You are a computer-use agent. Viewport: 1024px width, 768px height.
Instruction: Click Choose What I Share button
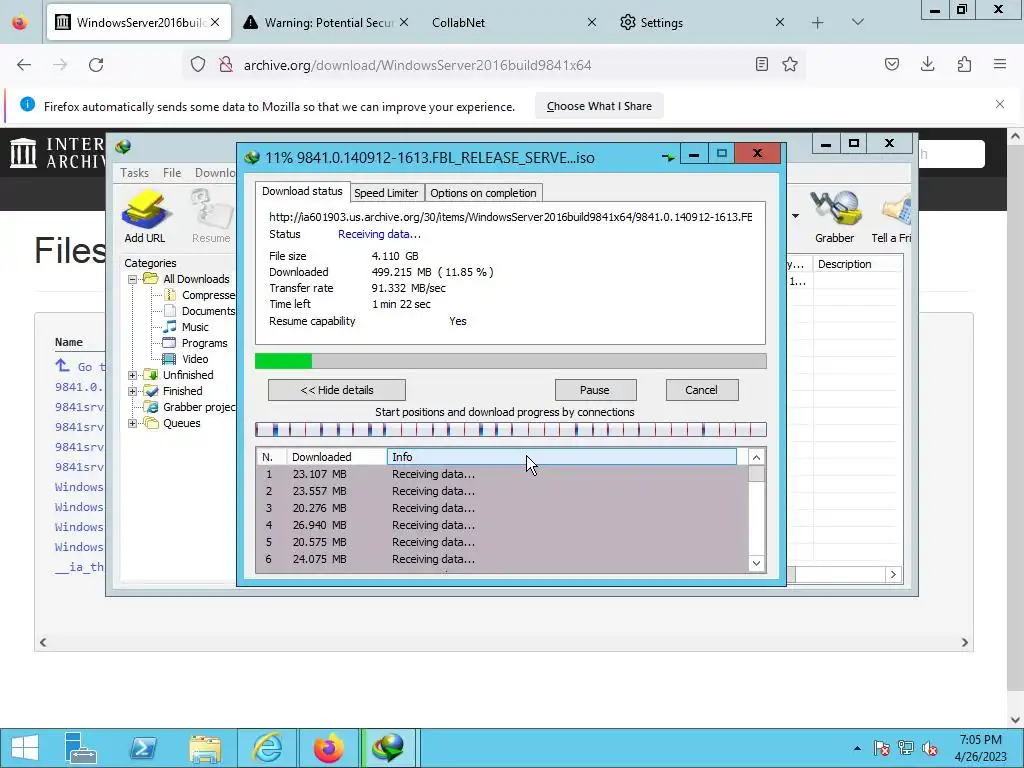tap(599, 106)
